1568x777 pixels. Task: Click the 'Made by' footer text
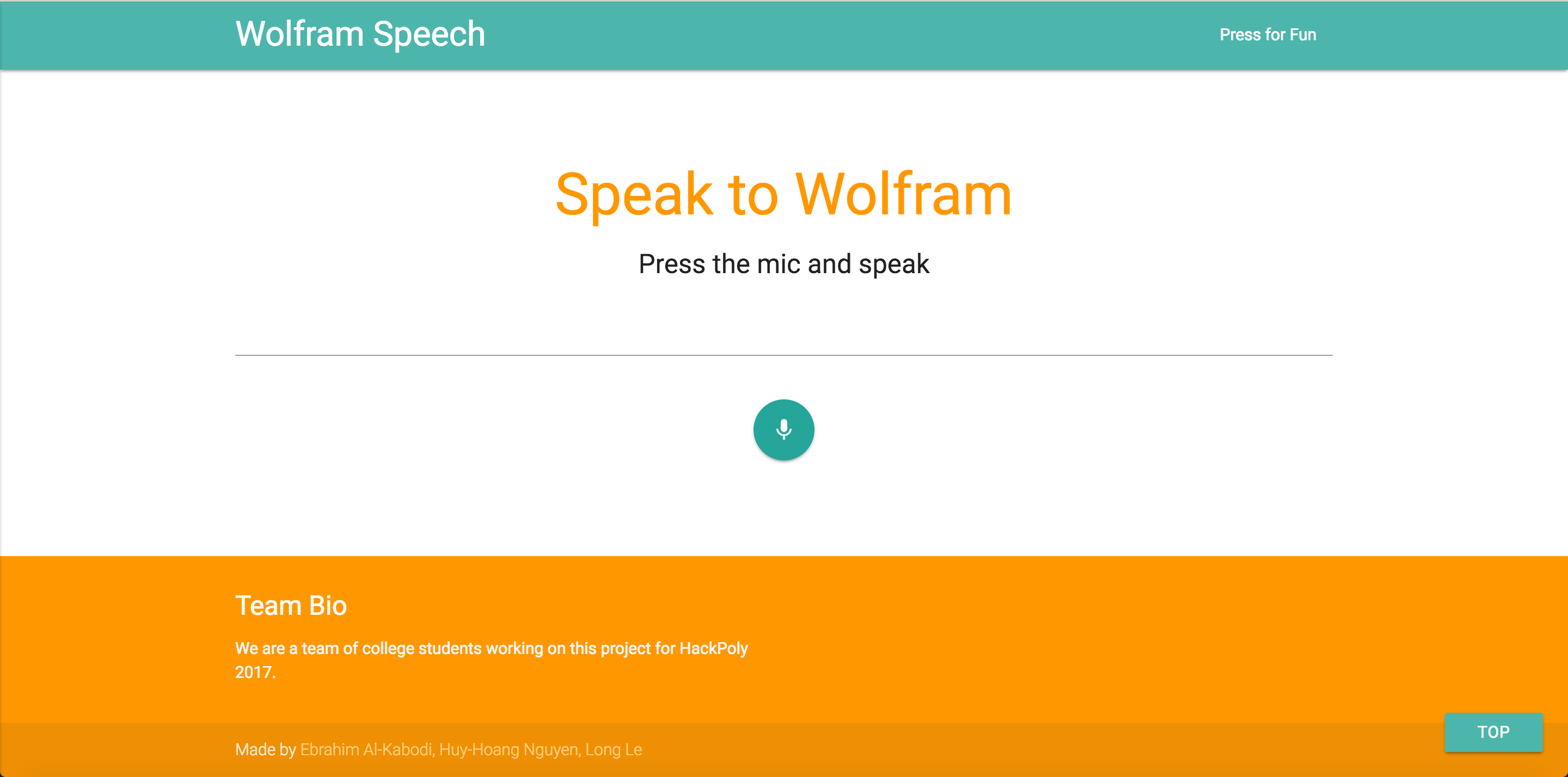(x=265, y=750)
